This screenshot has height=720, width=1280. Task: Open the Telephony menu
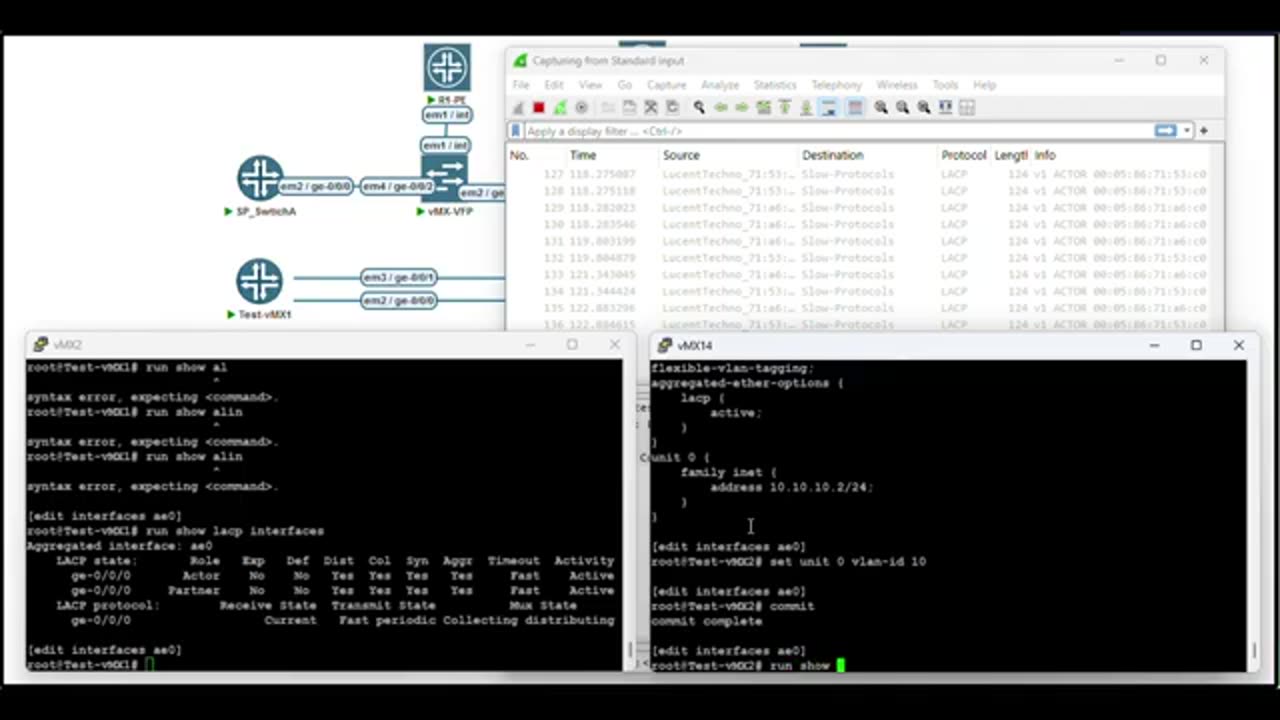pos(836,85)
